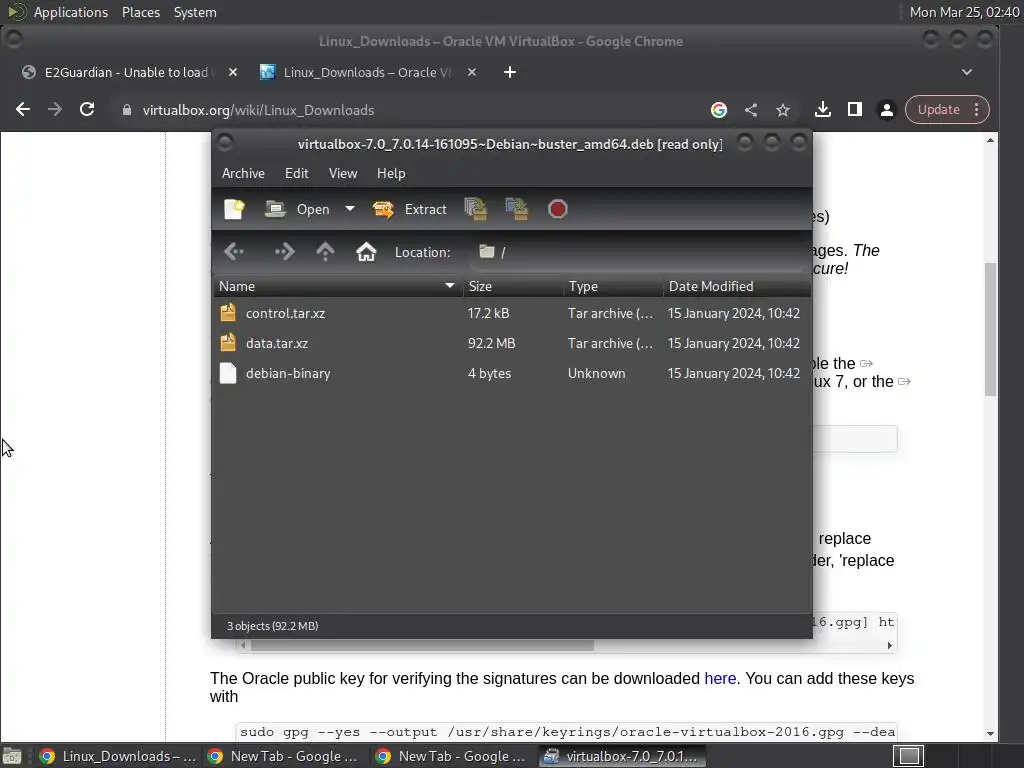Click the control.tar.xz archive file icon
The image size is (1024, 768).
pos(228,313)
